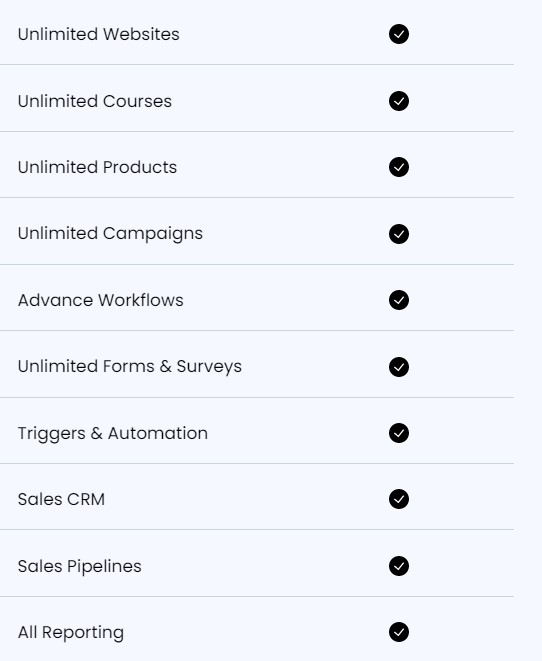Click the Advance Workflows feature label
The height and width of the screenshot is (661, 542).
click(x=101, y=300)
